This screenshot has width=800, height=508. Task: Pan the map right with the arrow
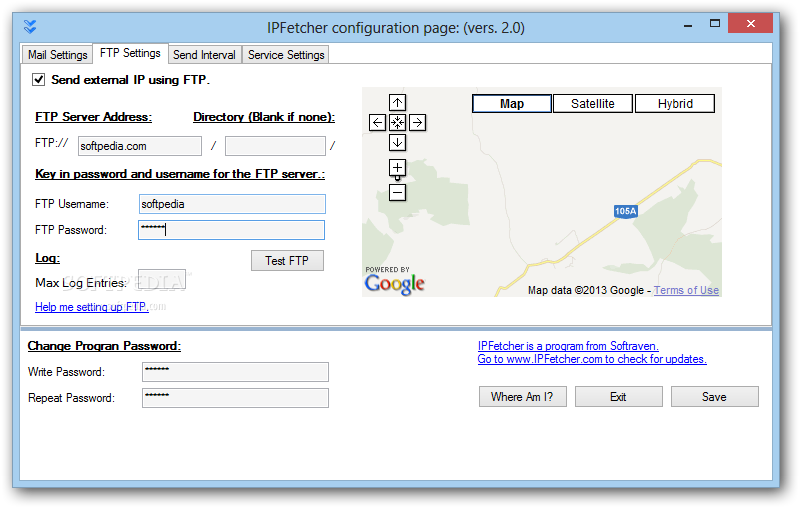pyautogui.click(x=417, y=122)
